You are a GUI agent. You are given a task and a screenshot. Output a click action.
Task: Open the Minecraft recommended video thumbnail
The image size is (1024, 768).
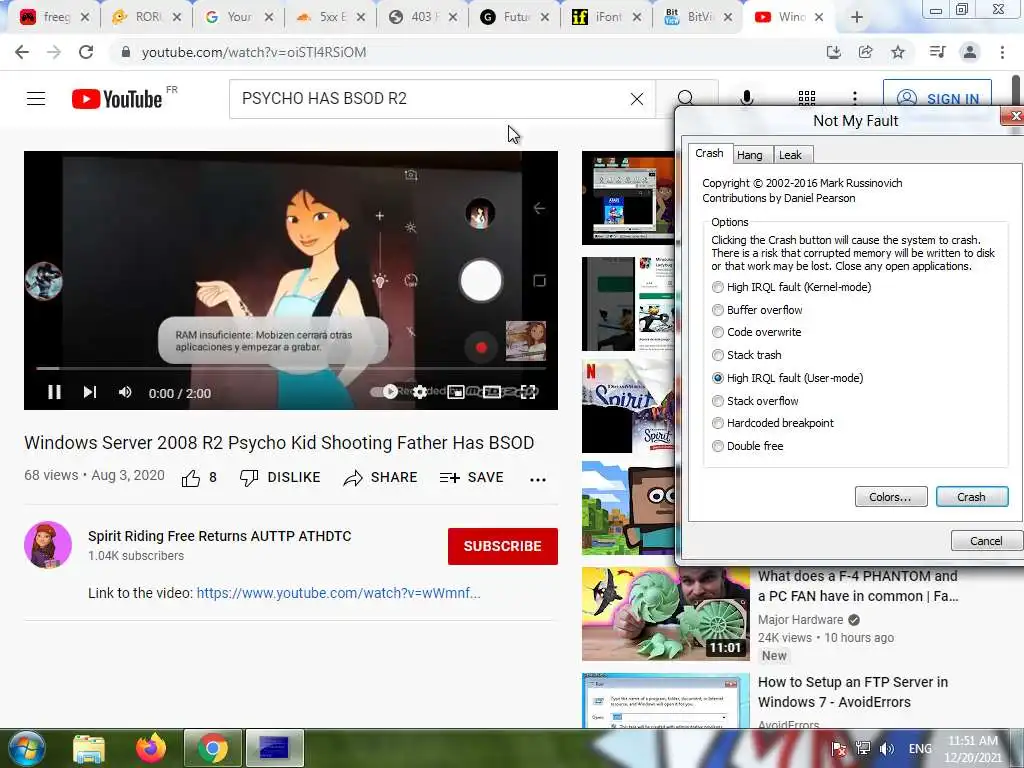click(x=628, y=508)
